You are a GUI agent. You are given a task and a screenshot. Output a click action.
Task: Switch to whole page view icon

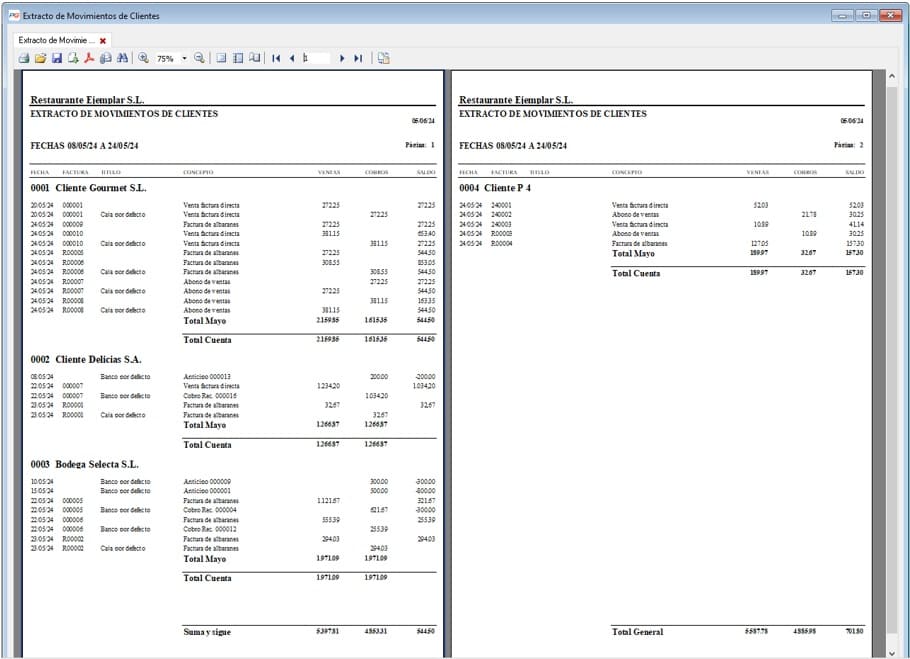point(221,58)
